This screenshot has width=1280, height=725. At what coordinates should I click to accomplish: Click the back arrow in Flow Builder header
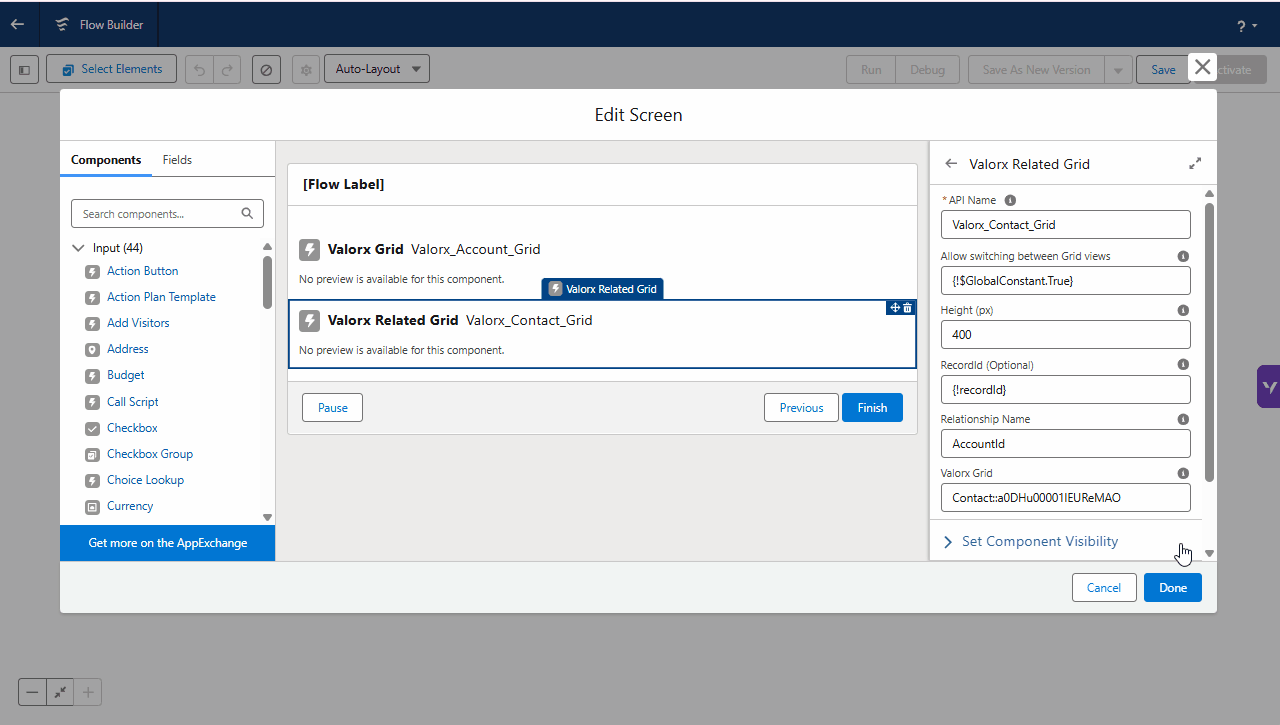tap(17, 24)
